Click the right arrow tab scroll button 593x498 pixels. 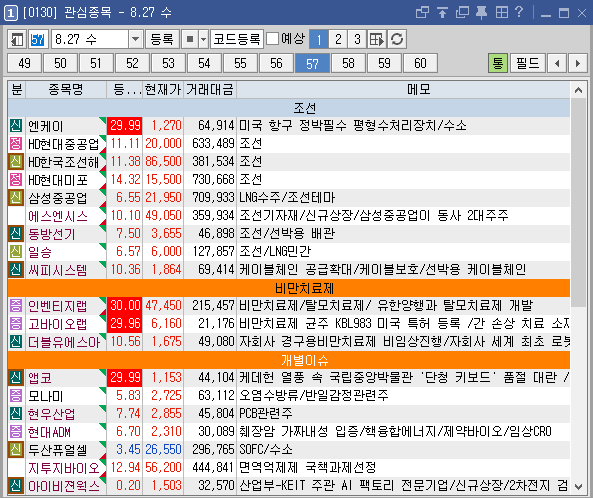[577, 63]
